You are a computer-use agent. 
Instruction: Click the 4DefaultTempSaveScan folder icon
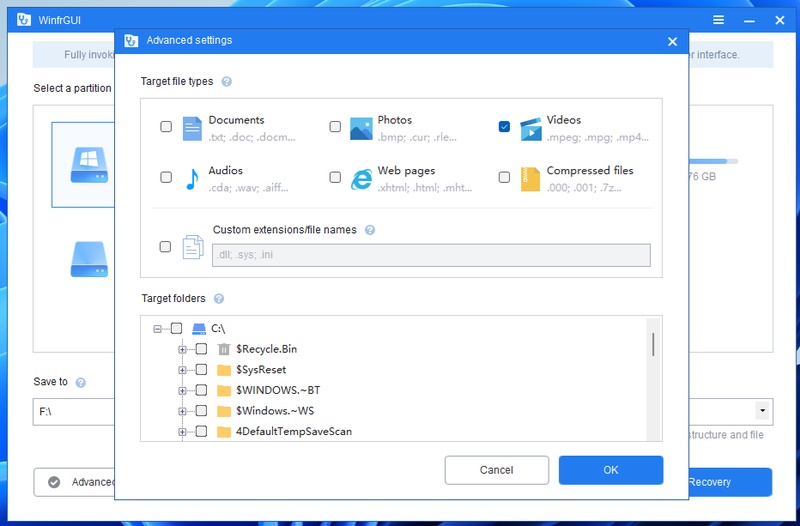pyautogui.click(x=224, y=432)
